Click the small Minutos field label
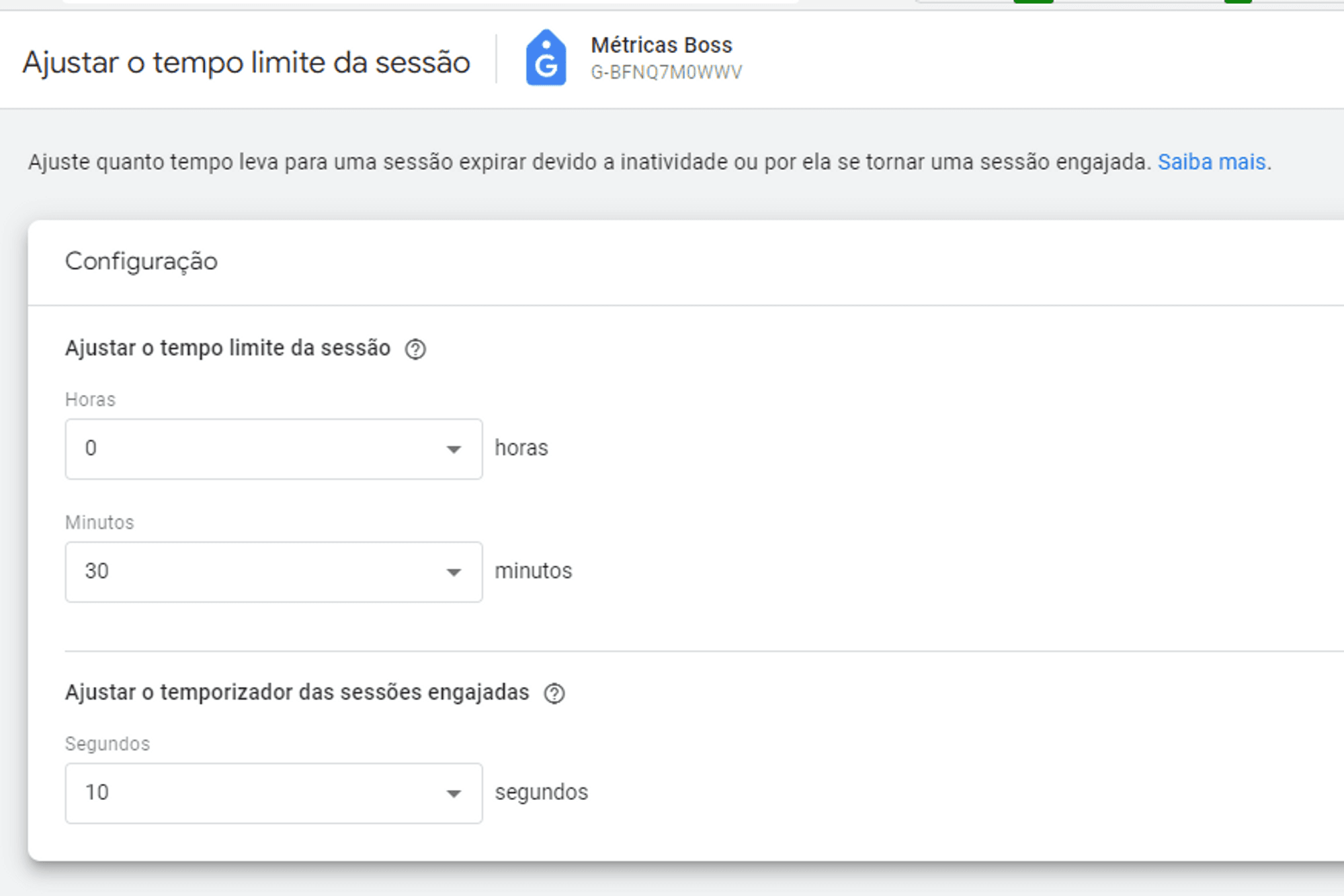Viewport: 1344px width, 896px height. [99, 523]
